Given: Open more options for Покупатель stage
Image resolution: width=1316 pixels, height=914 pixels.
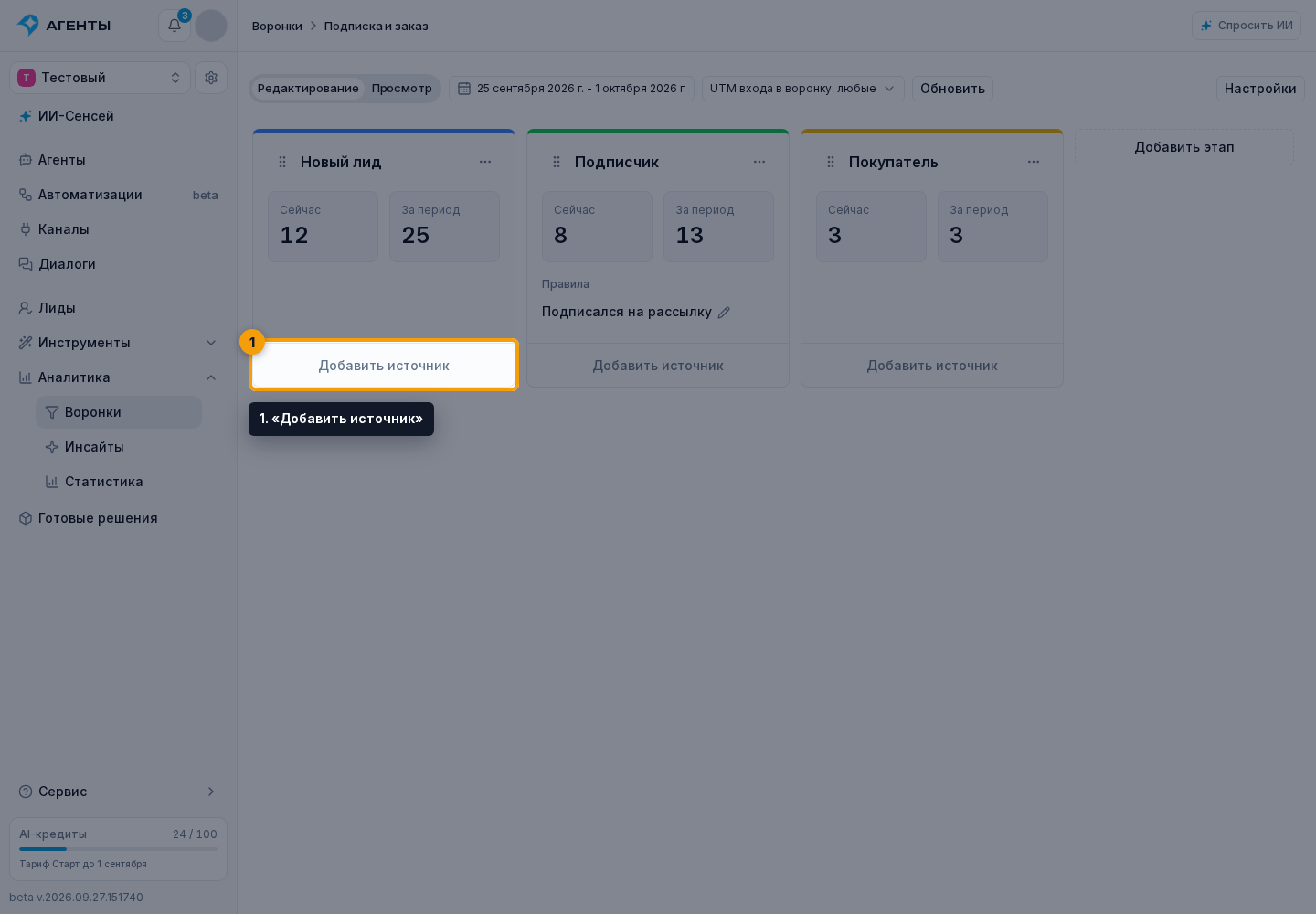Looking at the screenshot, I should pos(1034,162).
